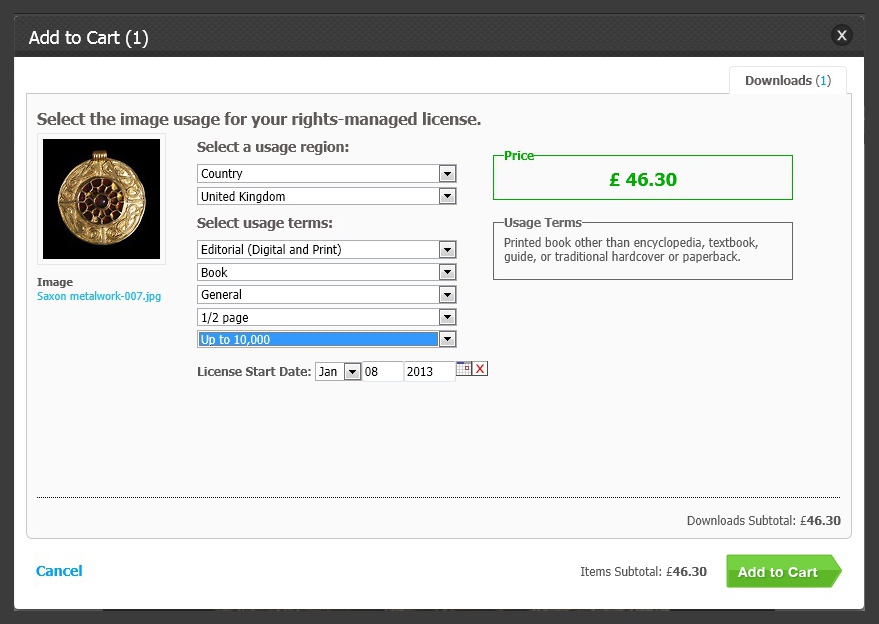This screenshot has width=879, height=624.
Task: Open the General usage dropdown
Action: (447, 295)
